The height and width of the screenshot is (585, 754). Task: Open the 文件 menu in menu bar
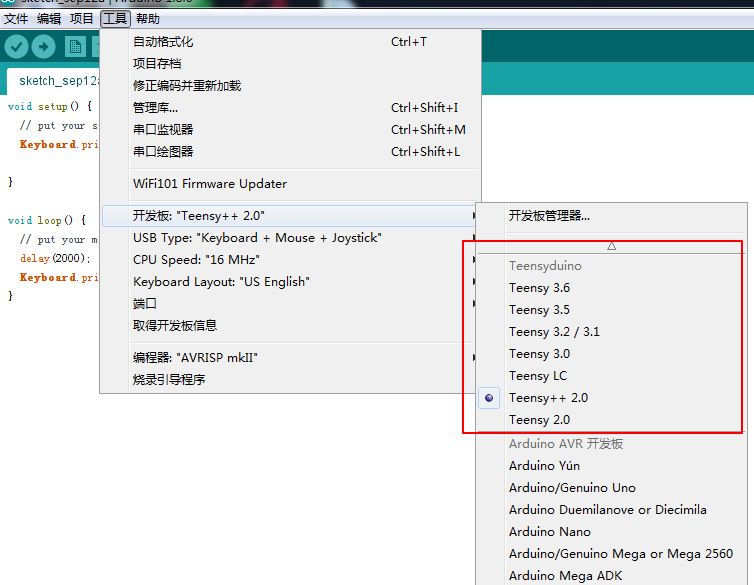coord(16,19)
